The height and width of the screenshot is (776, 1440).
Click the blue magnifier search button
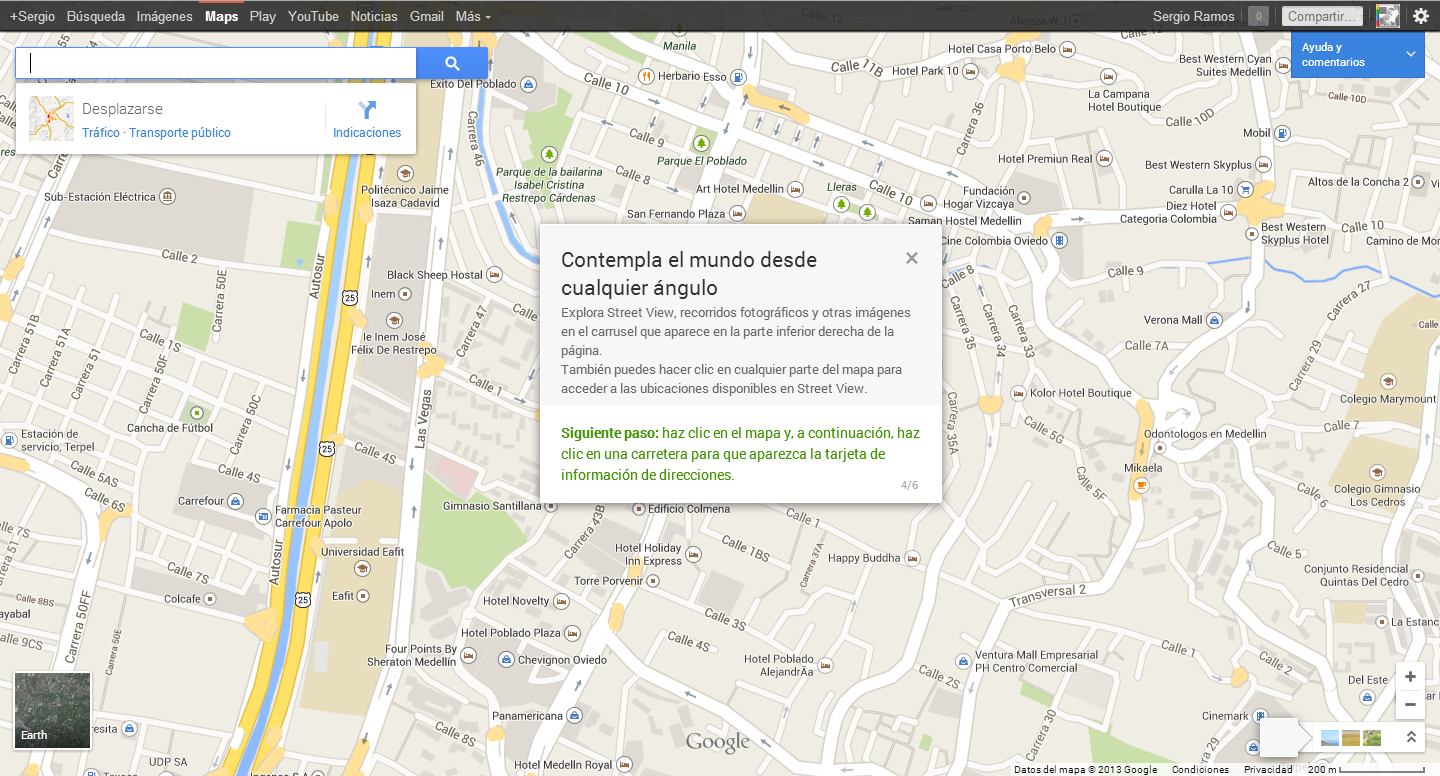452,63
